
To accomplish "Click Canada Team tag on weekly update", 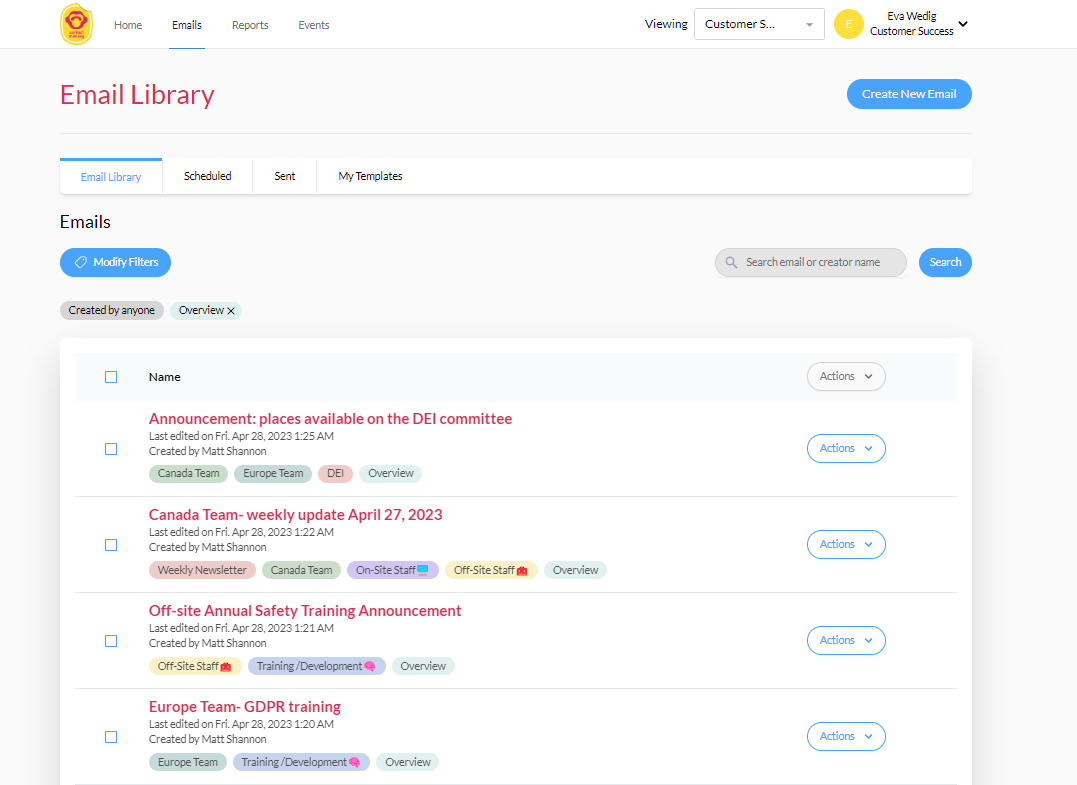I will click(301, 570).
